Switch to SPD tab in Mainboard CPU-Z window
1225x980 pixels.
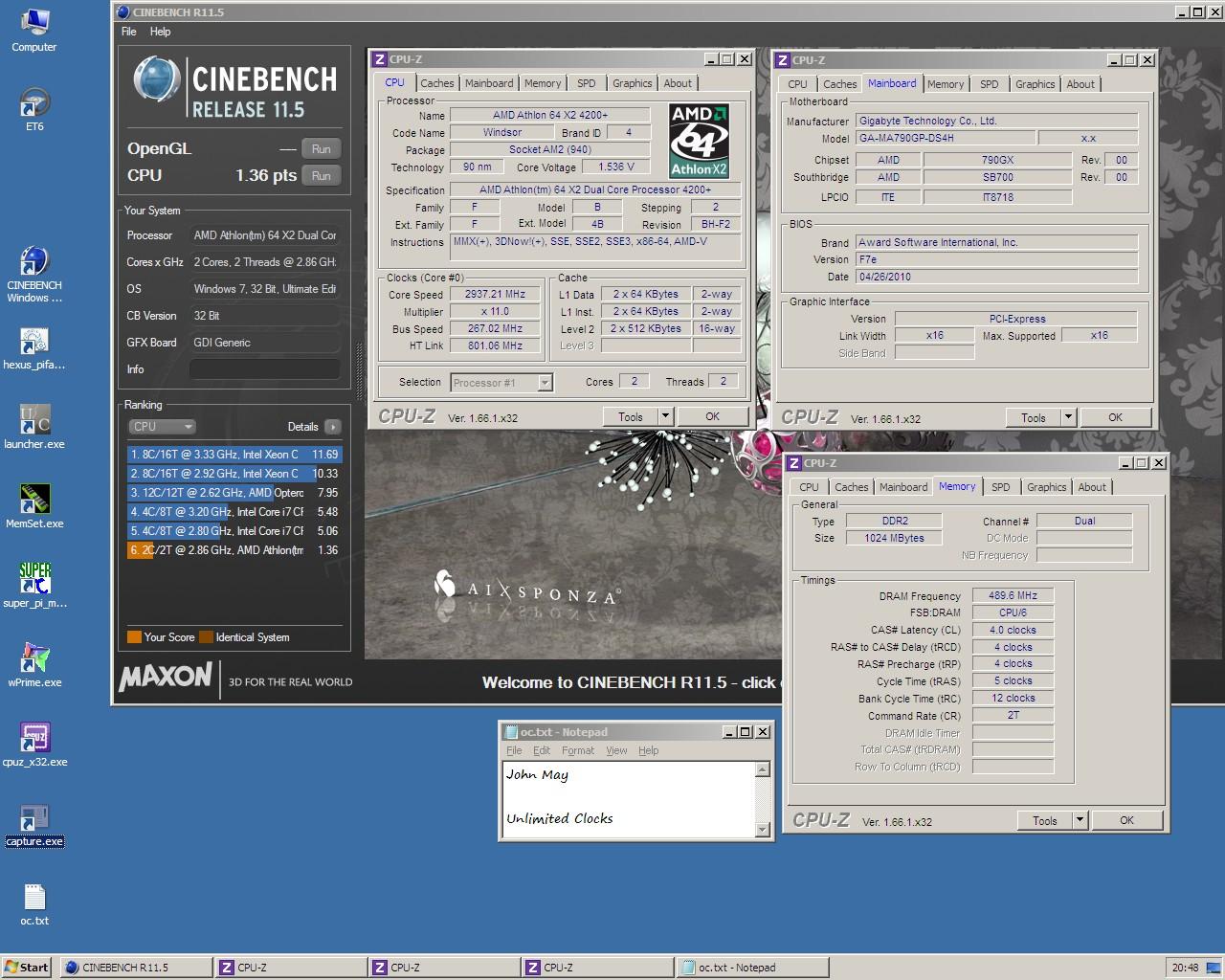[990, 85]
